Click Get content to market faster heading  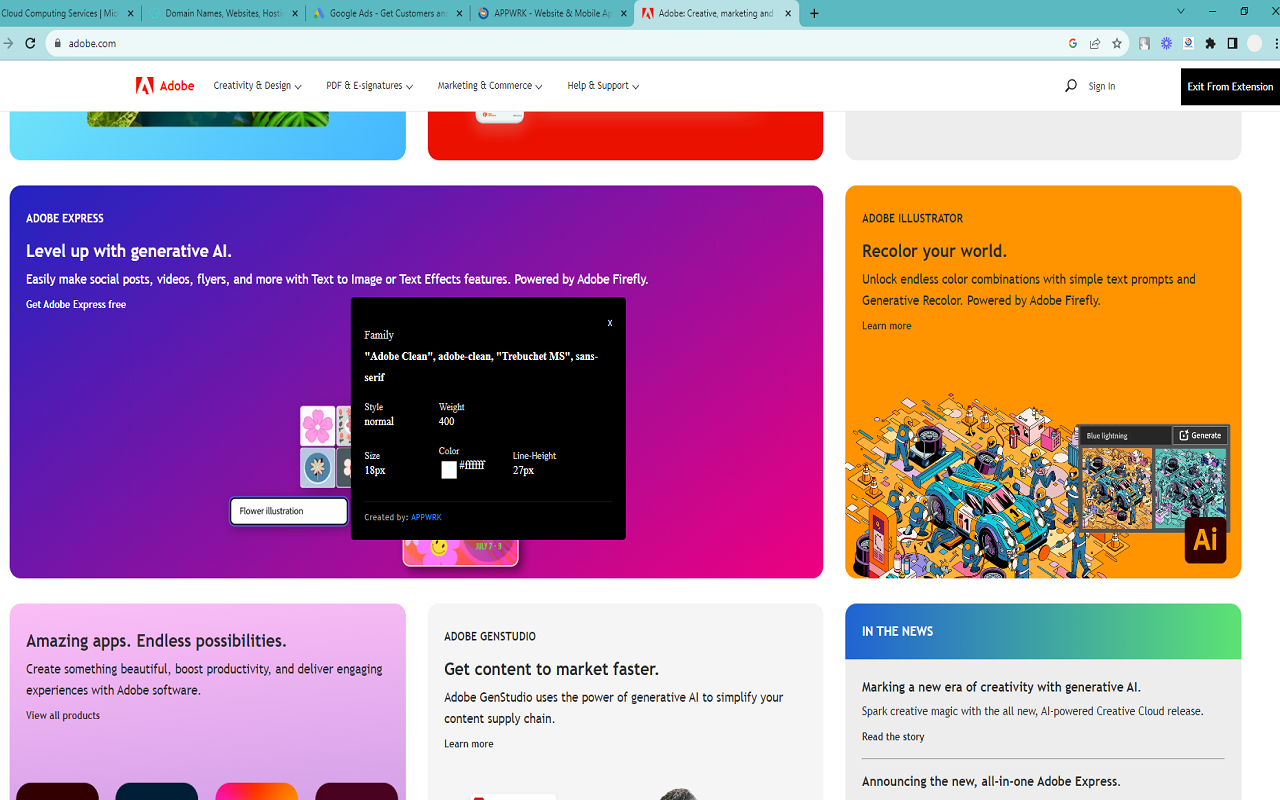[551, 669]
